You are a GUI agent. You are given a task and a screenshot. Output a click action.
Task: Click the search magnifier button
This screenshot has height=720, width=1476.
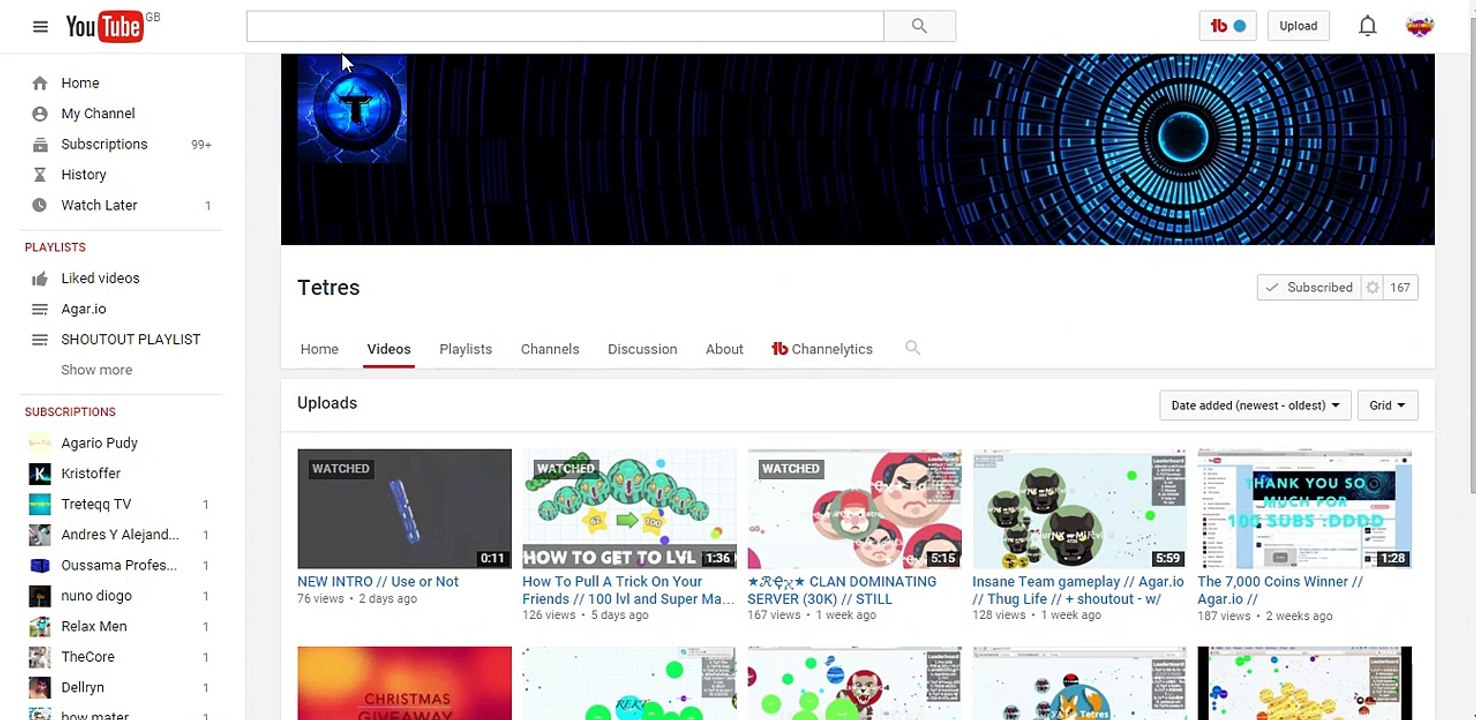(919, 26)
